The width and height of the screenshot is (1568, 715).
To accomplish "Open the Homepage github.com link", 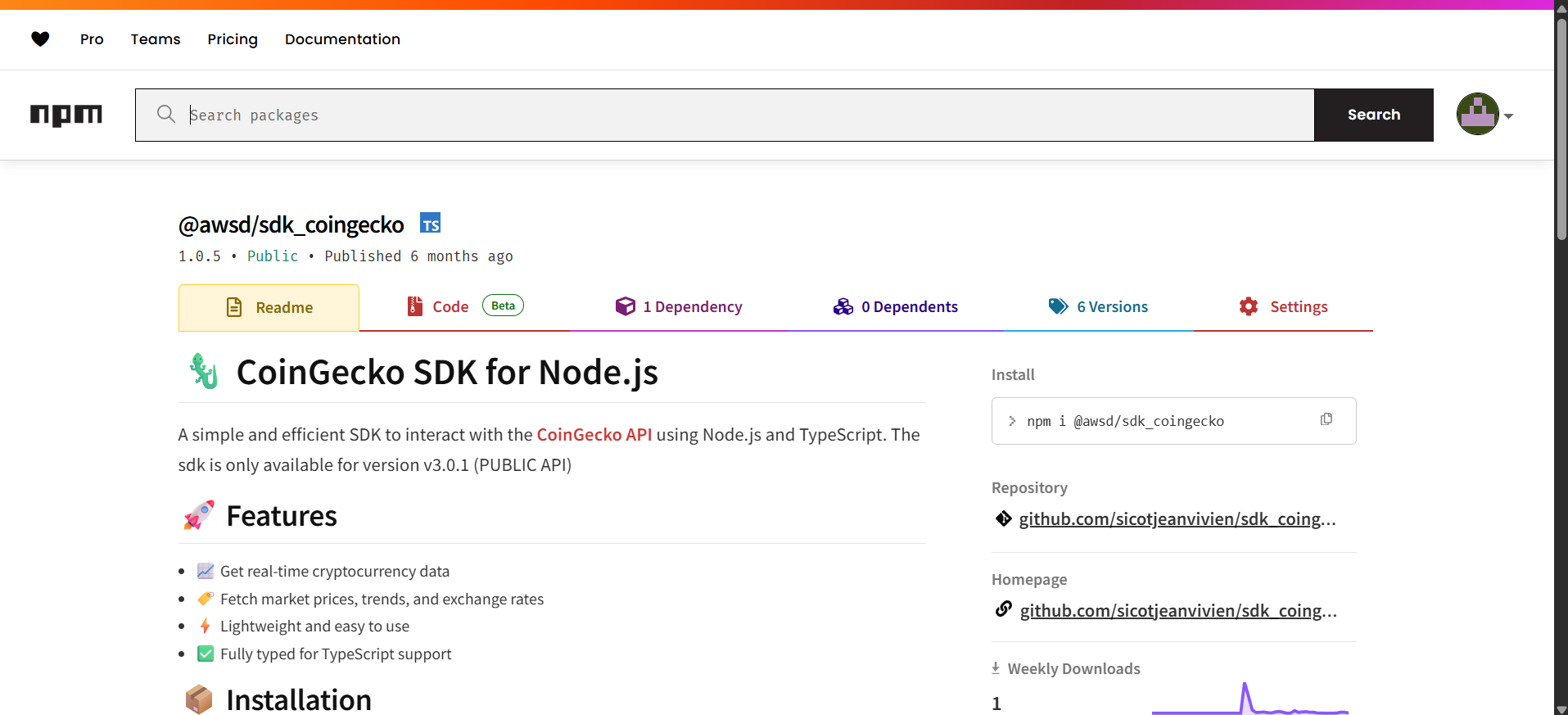I will pos(1178,610).
